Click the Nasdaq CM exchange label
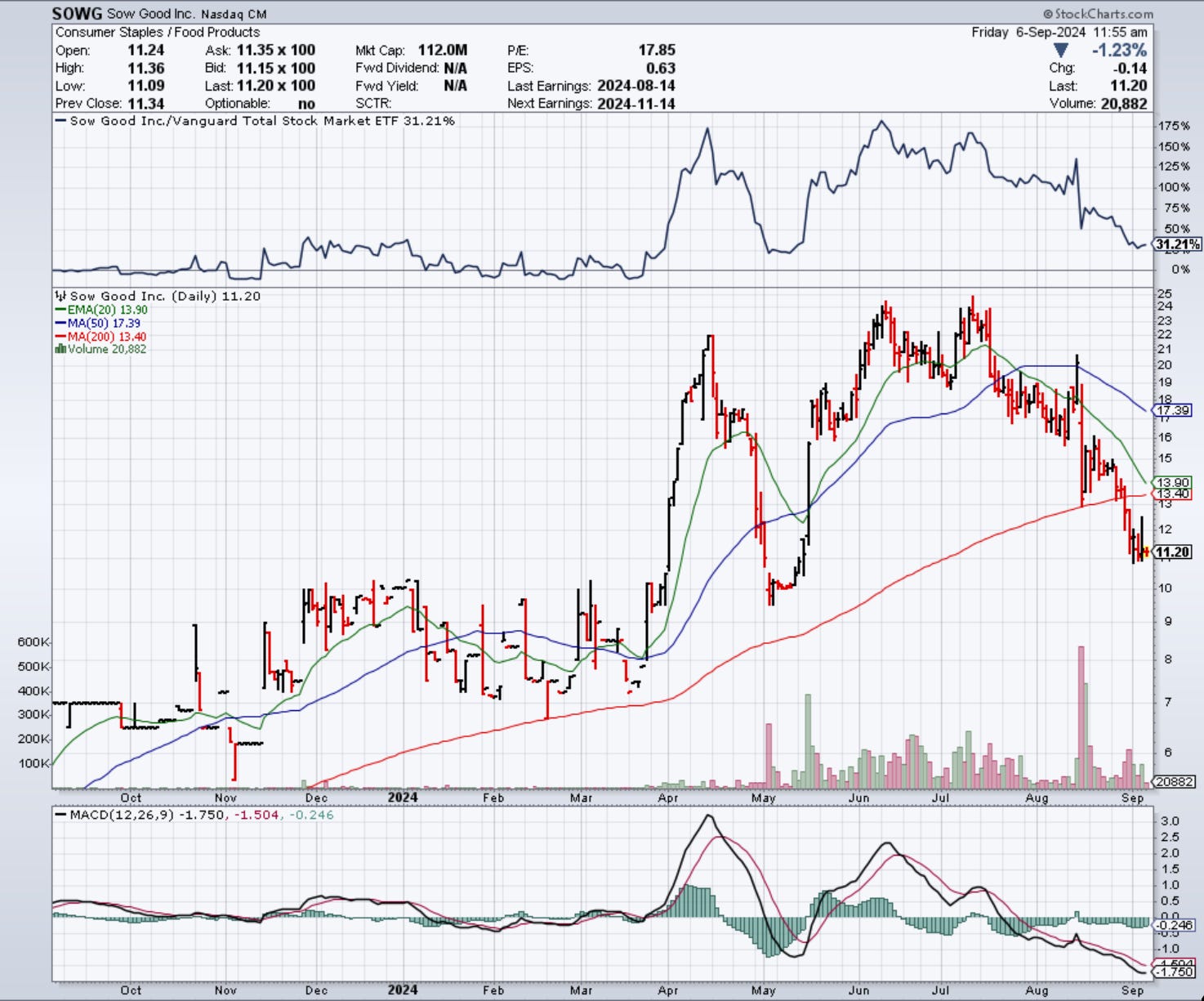Viewport: 1204px width, 1001px height. pos(234,14)
